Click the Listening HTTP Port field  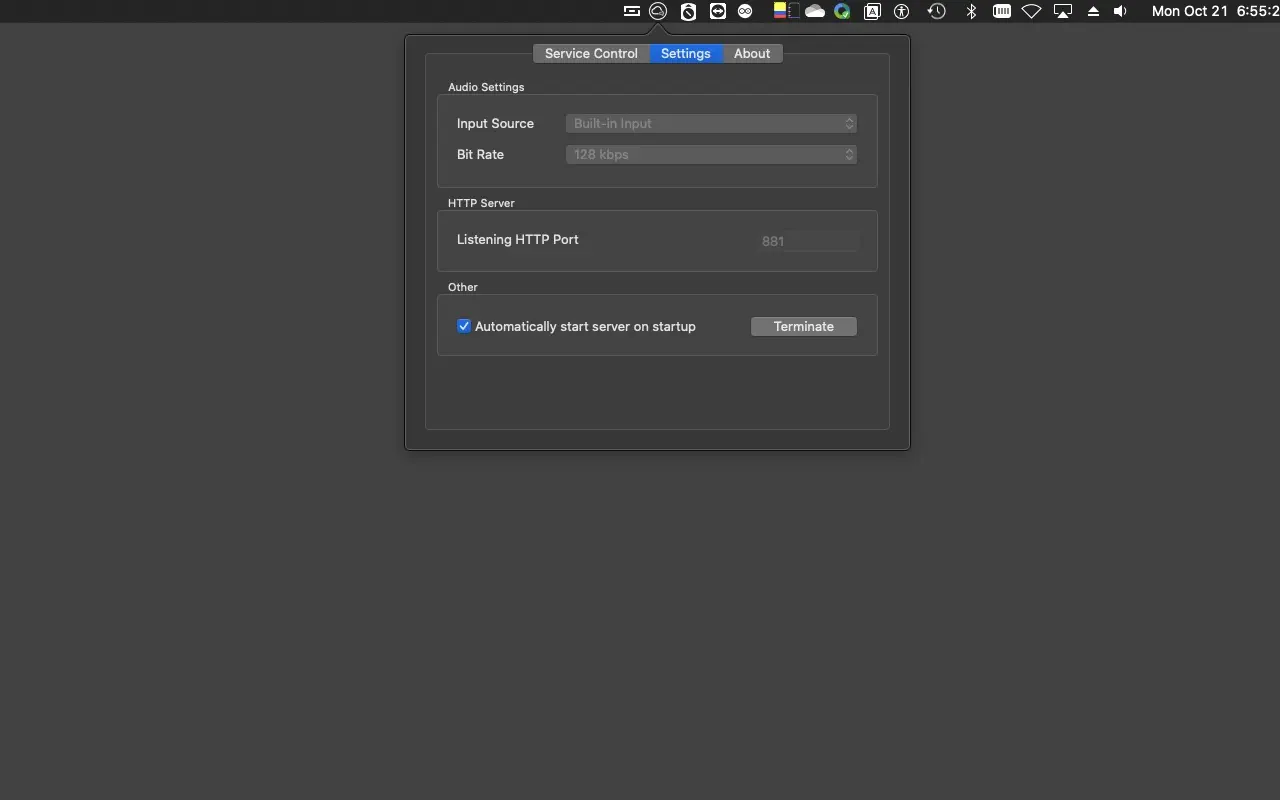tap(807, 240)
